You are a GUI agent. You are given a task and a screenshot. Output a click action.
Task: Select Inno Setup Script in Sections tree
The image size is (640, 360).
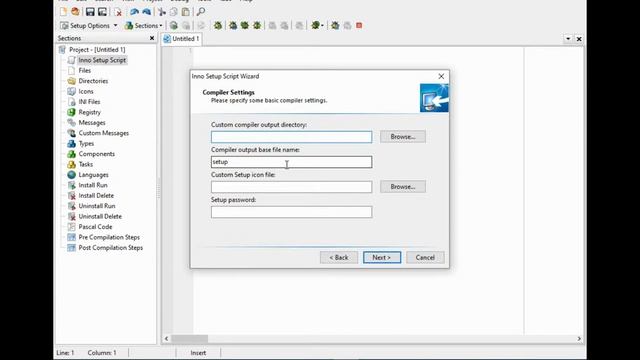coord(102,60)
